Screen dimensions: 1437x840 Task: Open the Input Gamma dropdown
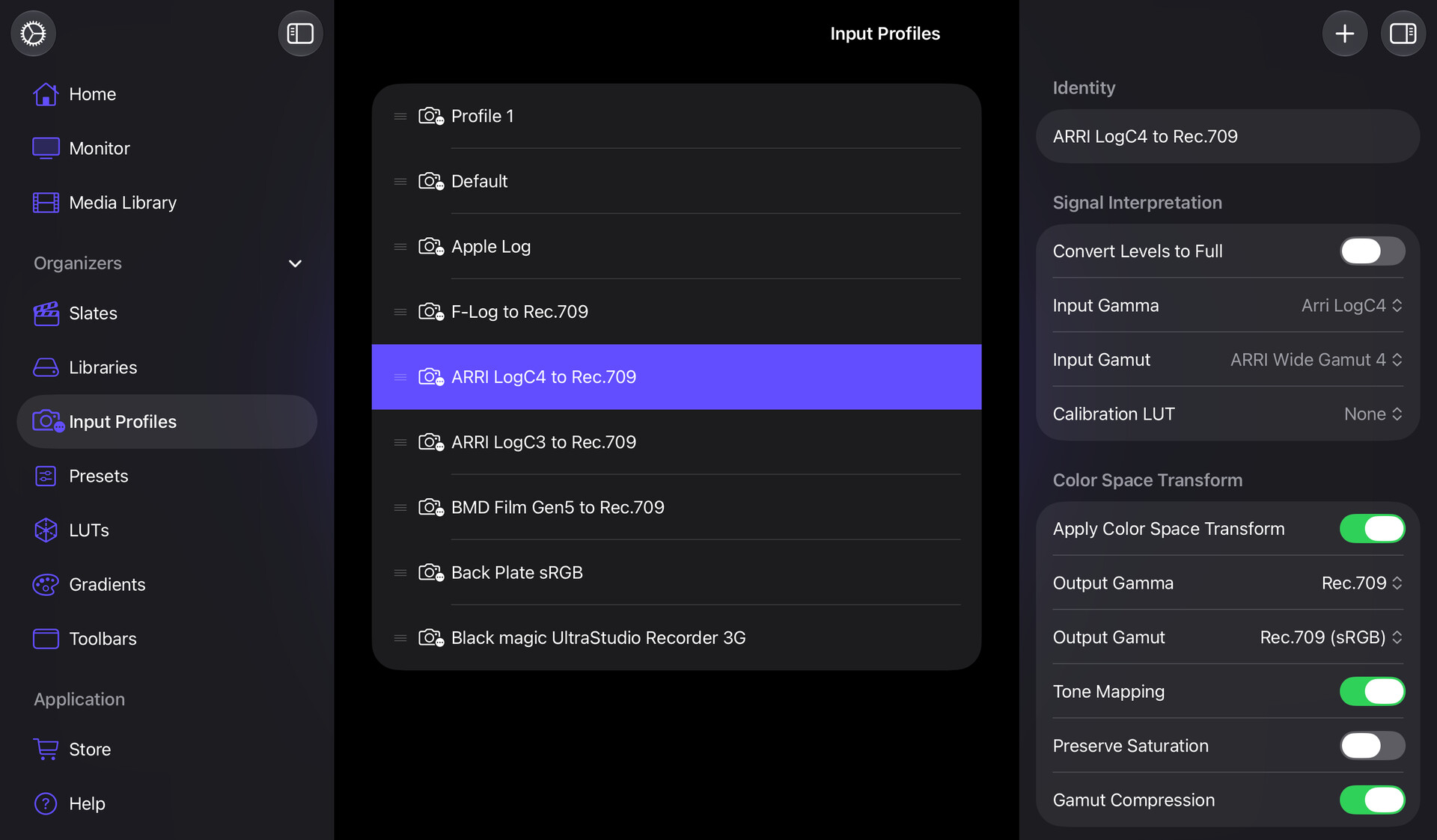click(1352, 306)
